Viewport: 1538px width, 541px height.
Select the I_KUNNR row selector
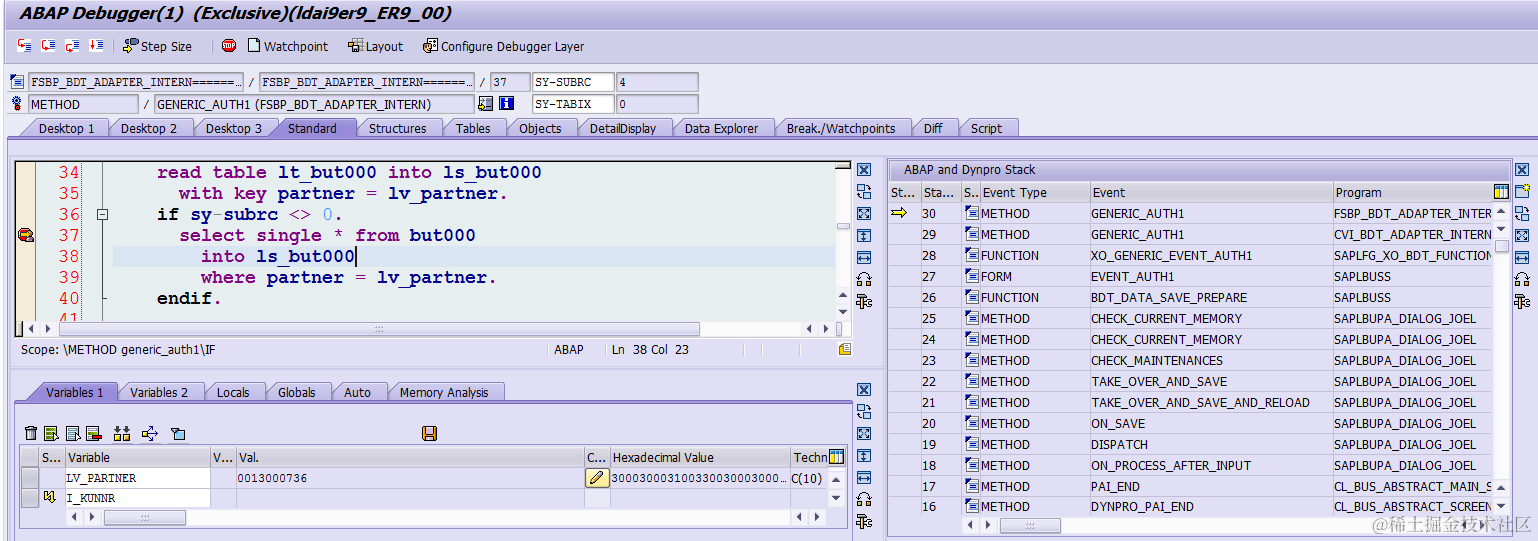point(31,498)
